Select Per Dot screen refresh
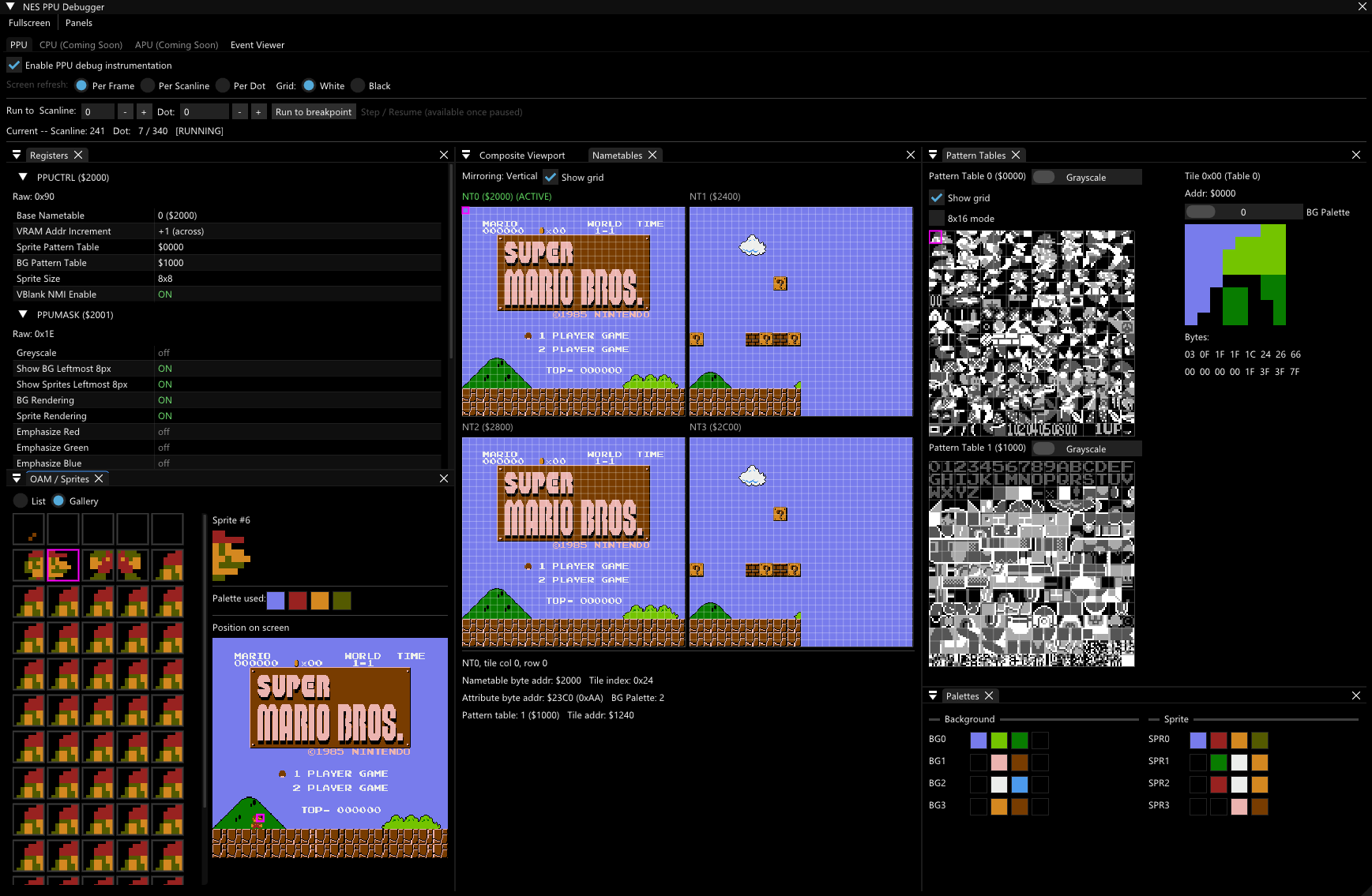 point(223,86)
